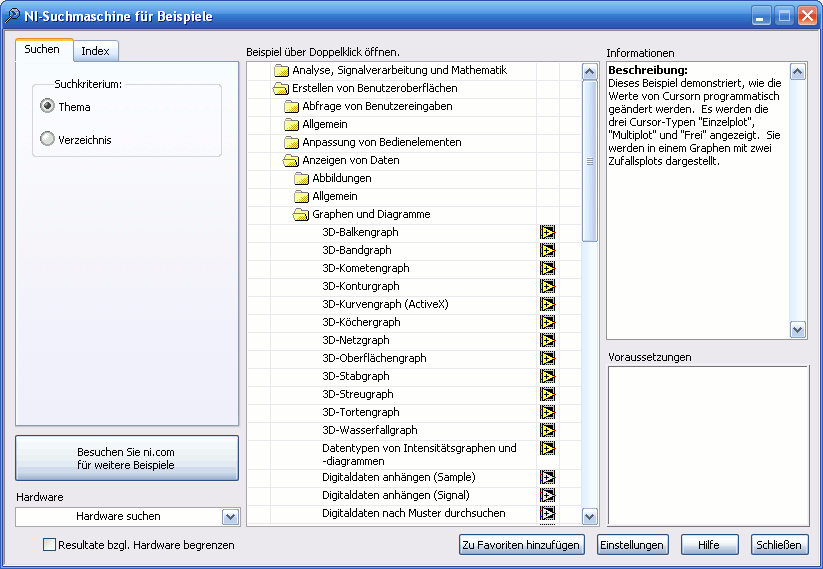Viewport: 823px width, 569px height.
Task: Select Allgemein under Erstellen von Benutzeroberflächen
Action: 325,124
